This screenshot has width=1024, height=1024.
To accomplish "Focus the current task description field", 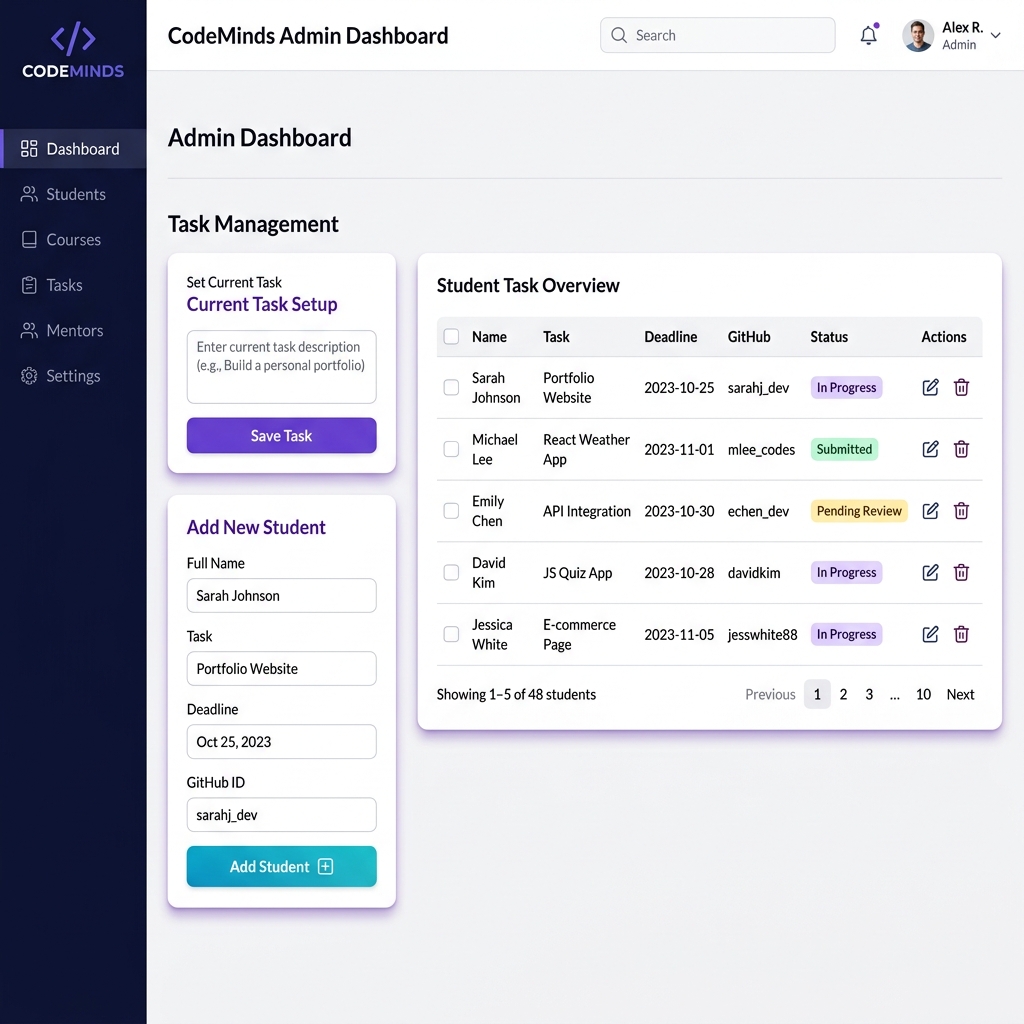I will [x=281, y=367].
